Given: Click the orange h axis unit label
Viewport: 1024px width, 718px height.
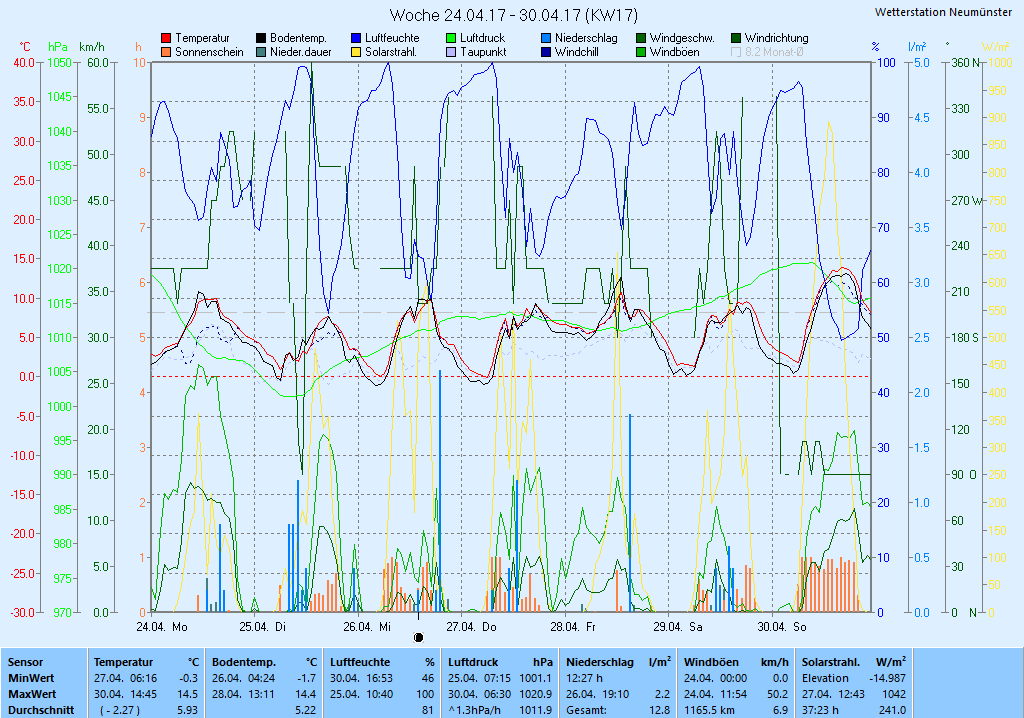Looking at the screenshot, I should (138, 47).
